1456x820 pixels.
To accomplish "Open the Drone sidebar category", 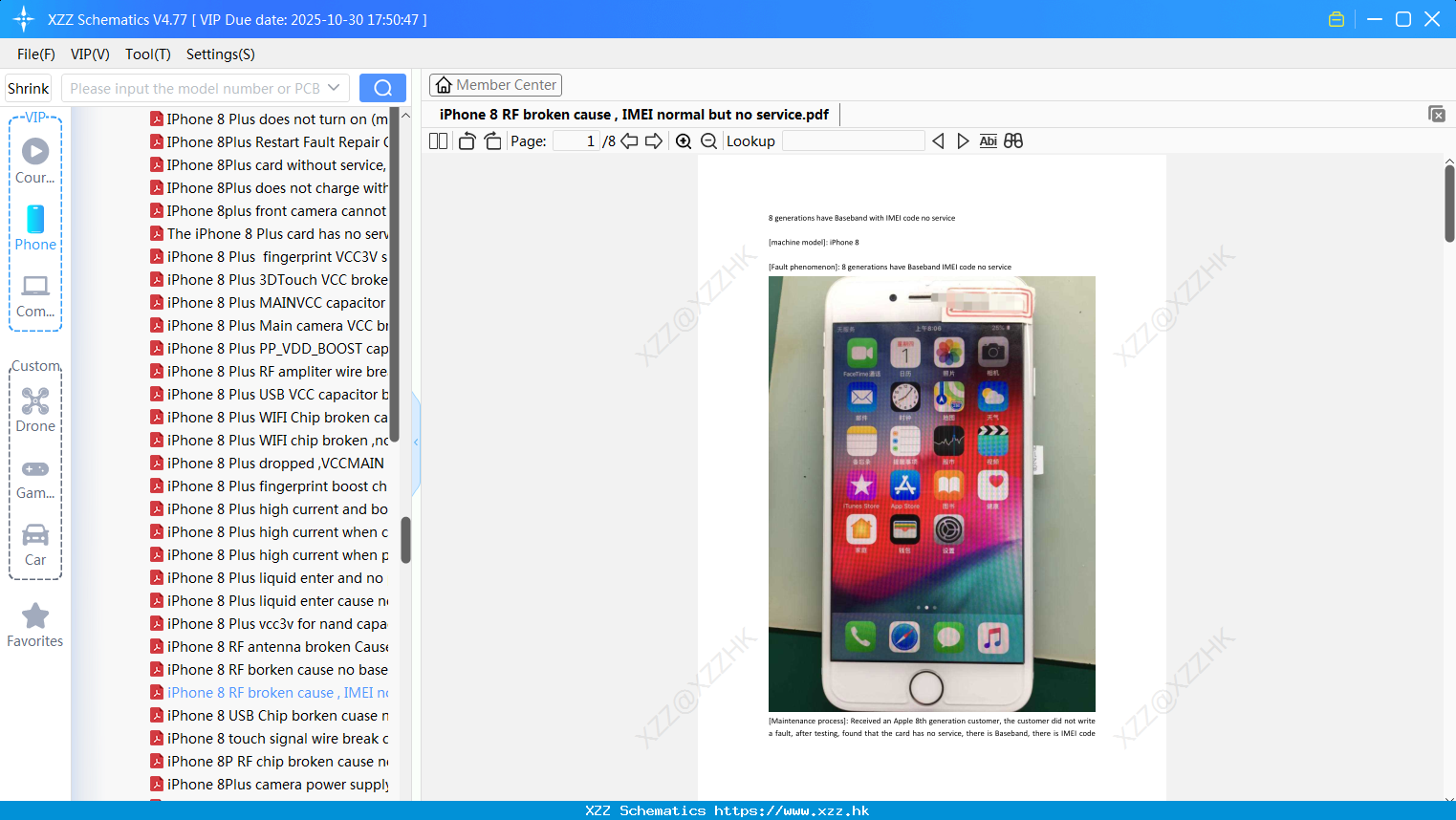I will 35,410.
